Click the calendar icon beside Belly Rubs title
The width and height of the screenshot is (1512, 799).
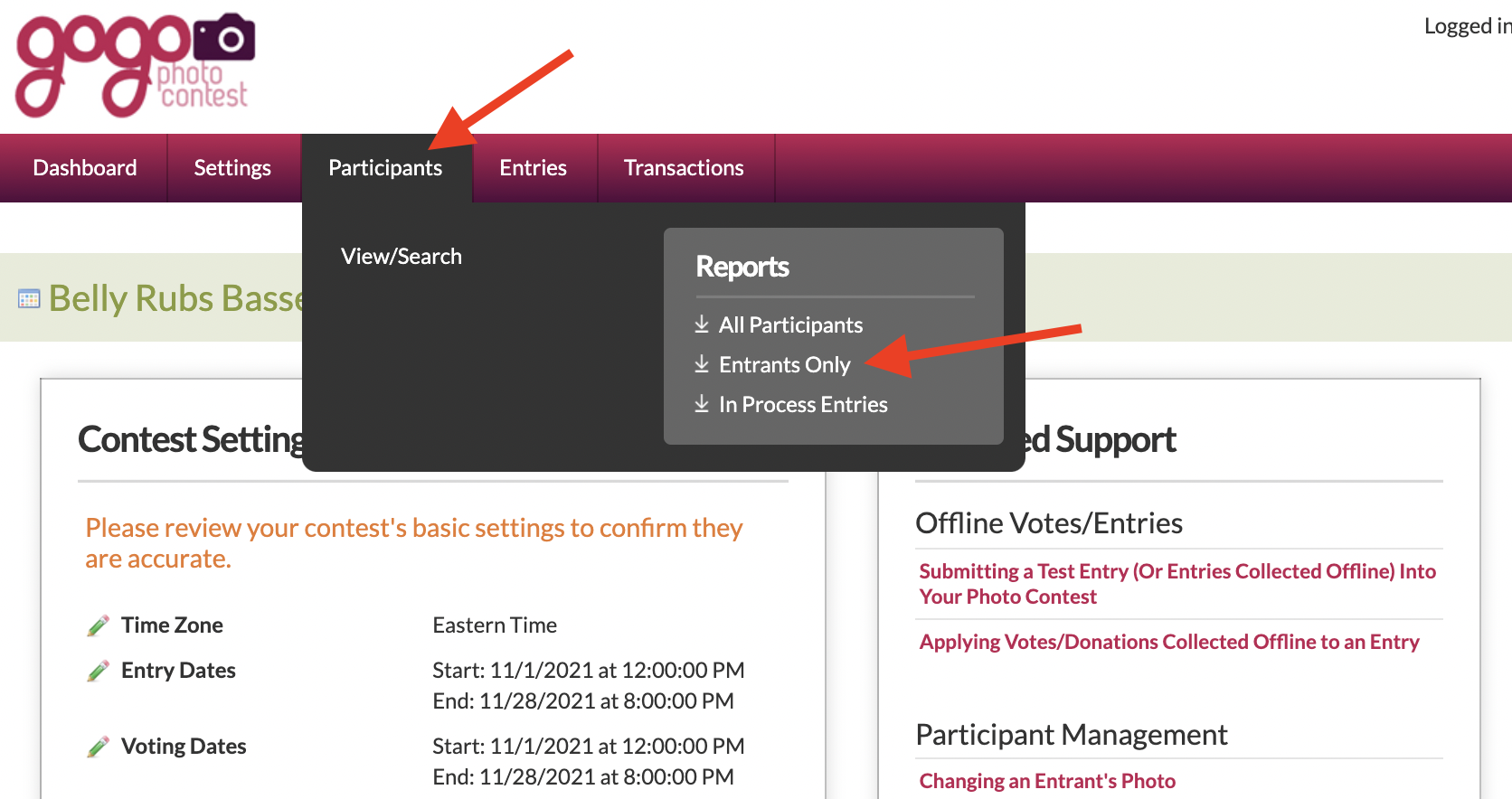coord(29,298)
